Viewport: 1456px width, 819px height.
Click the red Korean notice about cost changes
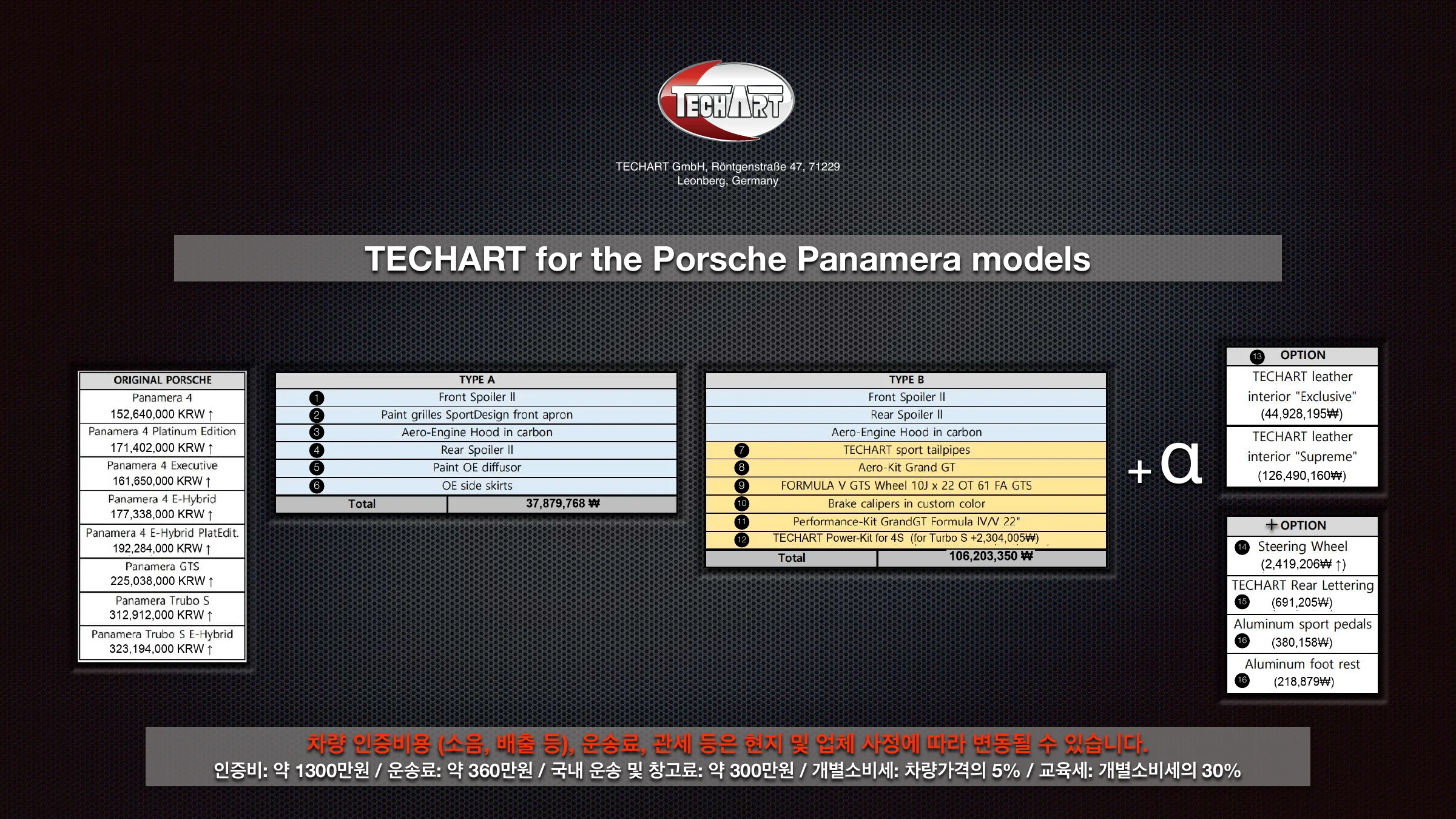(x=727, y=744)
